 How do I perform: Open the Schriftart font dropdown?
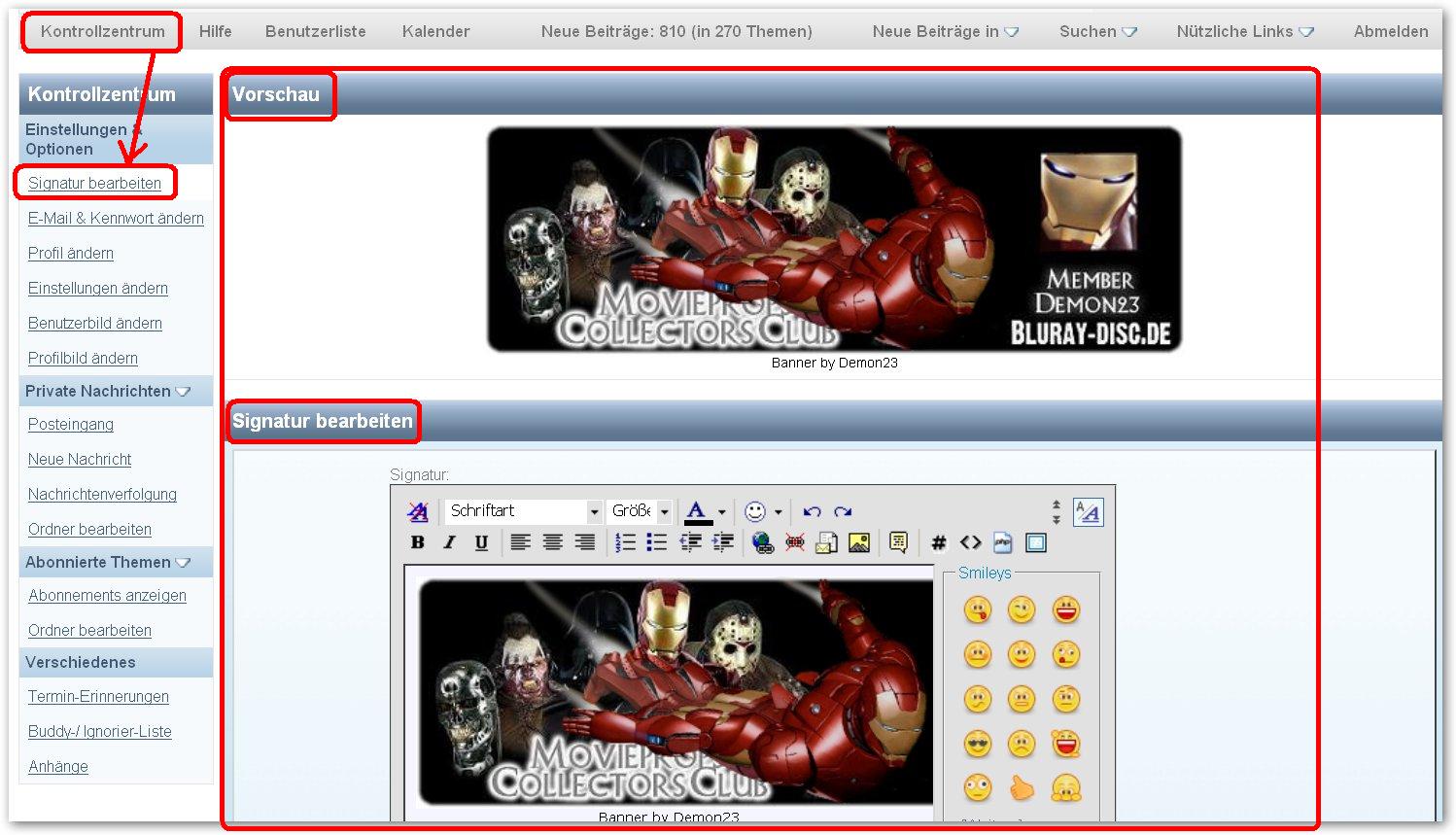click(593, 511)
